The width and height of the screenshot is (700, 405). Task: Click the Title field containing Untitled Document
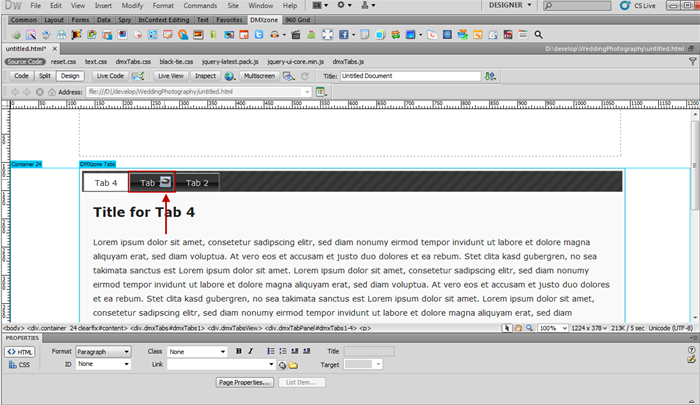(408, 75)
